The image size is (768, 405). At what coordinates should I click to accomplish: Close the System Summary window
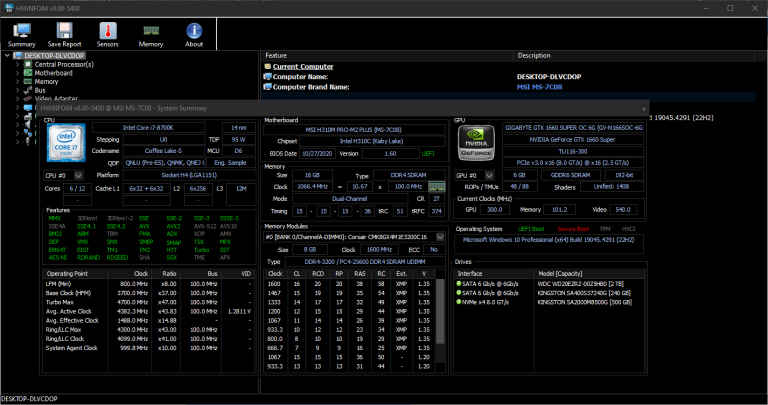(x=644, y=107)
